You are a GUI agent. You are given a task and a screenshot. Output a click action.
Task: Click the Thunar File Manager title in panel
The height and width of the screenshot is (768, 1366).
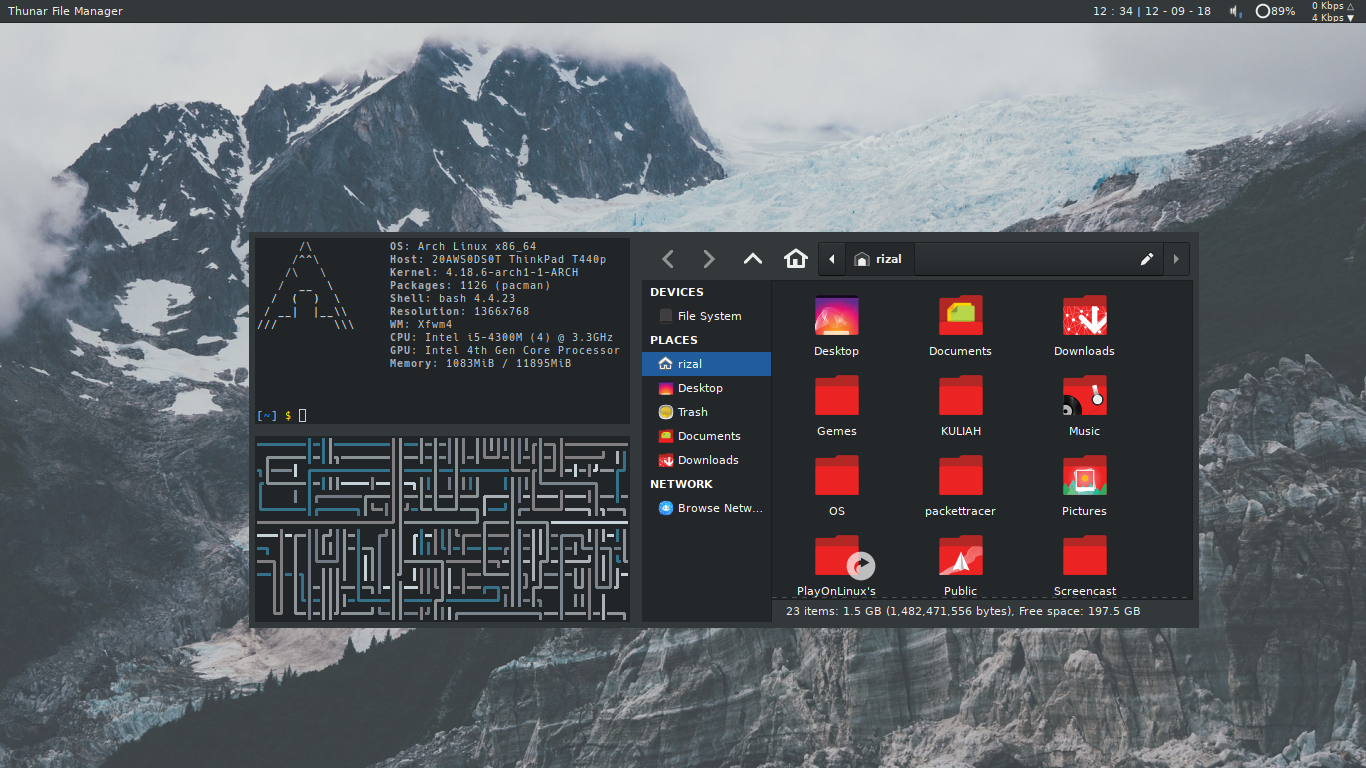click(x=65, y=11)
